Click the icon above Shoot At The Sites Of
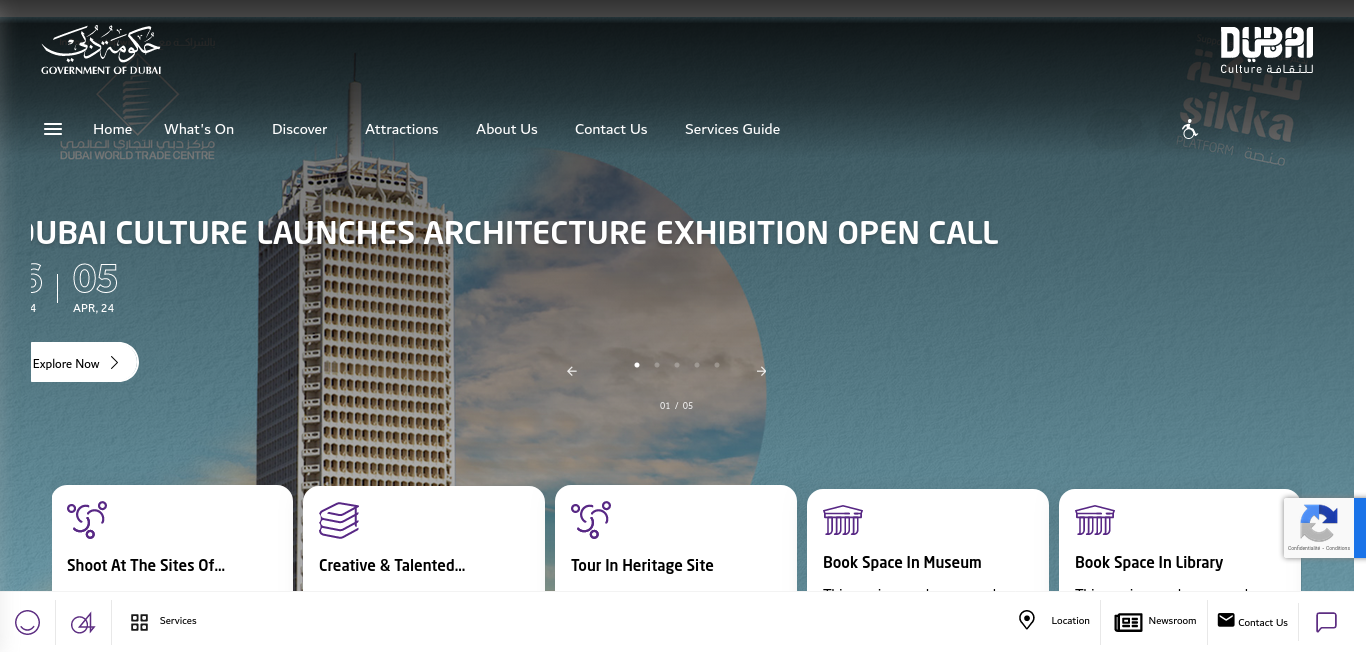Image resolution: width=1366 pixels, height=652 pixels. pyautogui.click(x=87, y=521)
